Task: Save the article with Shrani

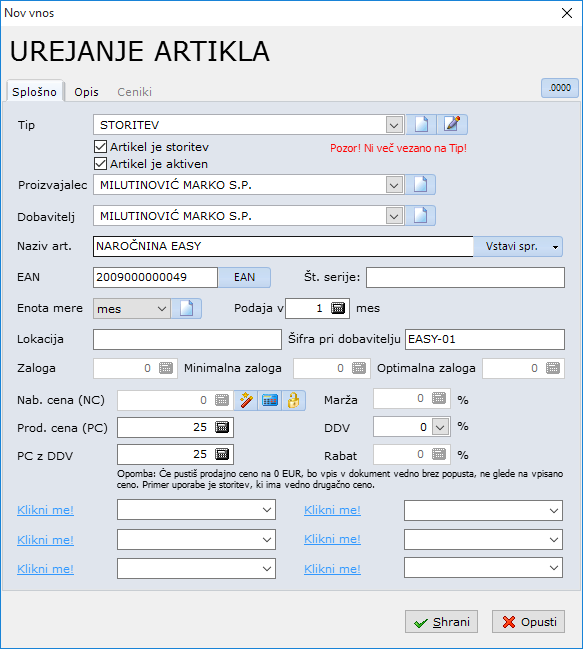Action: click(x=441, y=622)
